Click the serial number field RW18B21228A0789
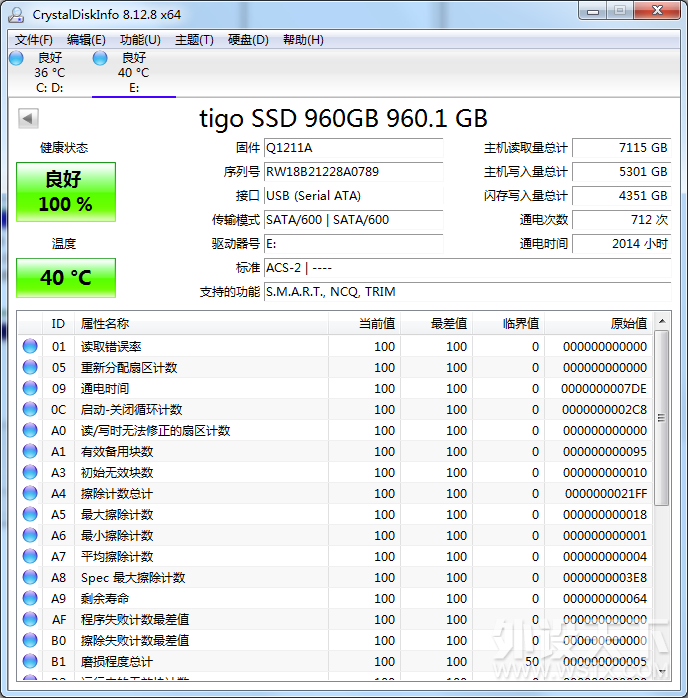 tap(353, 172)
